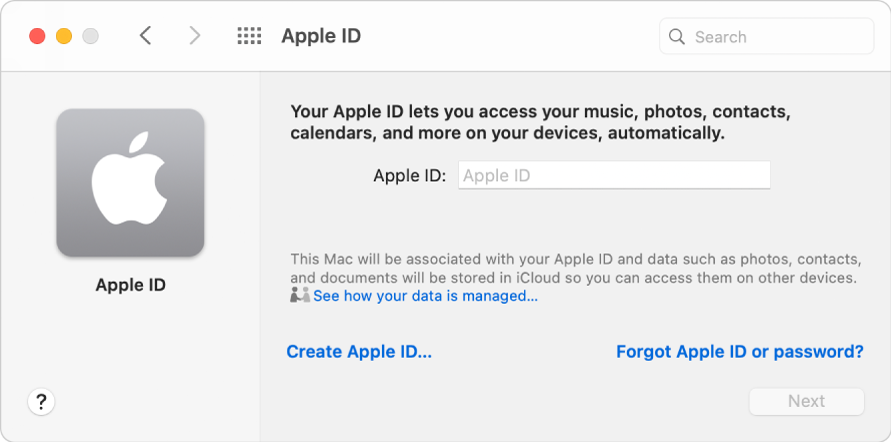Open help with the question mark button
Screen dimensions: 891x442
(x=41, y=402)
